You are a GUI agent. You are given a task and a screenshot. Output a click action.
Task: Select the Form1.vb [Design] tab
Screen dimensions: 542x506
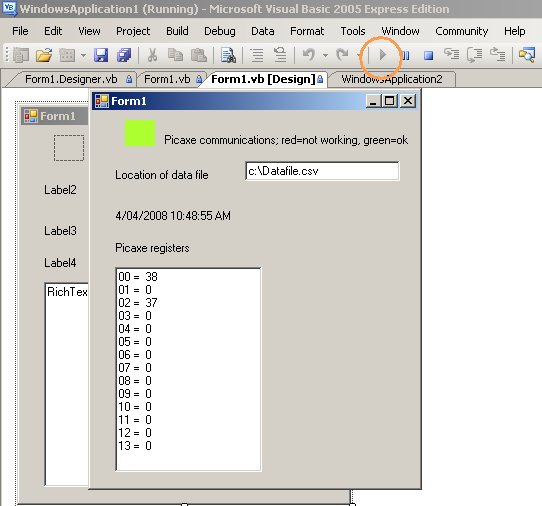point(264,79)
